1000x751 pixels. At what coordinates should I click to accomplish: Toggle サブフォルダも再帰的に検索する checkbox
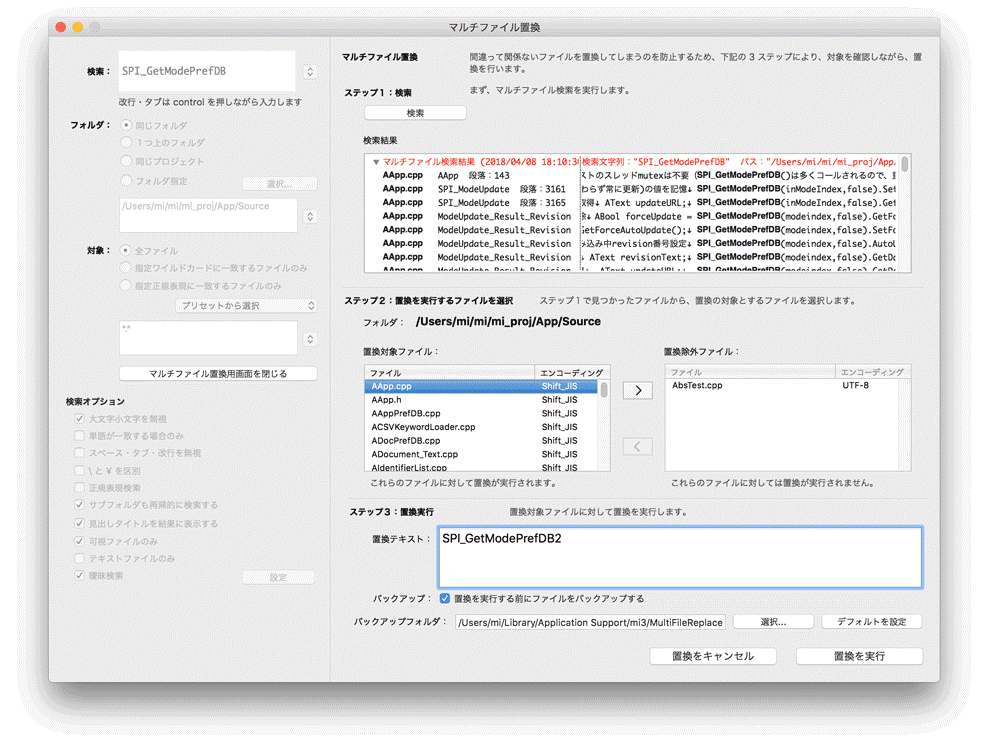coord(80,505)
